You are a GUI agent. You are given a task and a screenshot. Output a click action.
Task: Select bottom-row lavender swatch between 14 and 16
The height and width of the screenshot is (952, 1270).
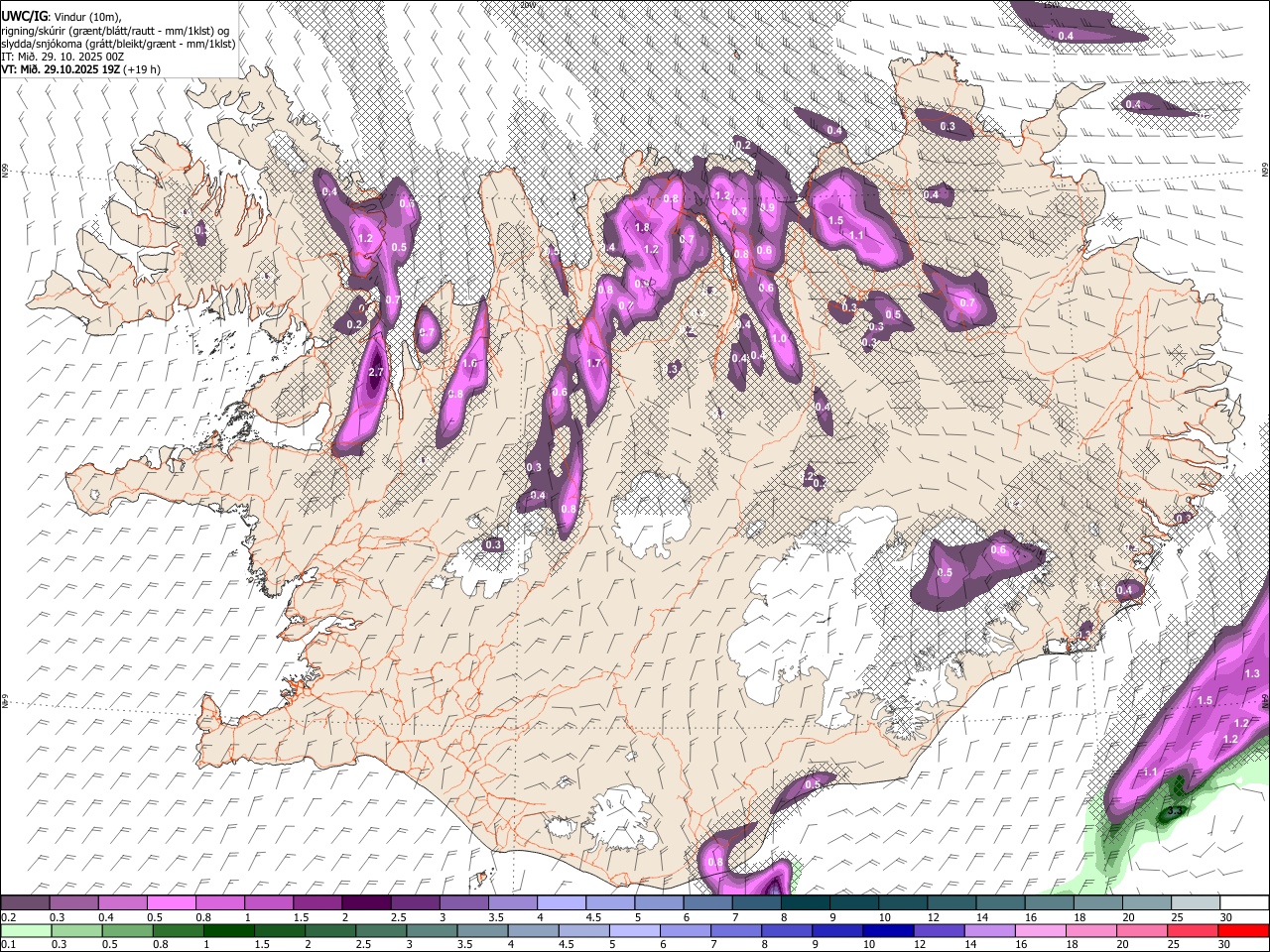[x=988, y=930]
